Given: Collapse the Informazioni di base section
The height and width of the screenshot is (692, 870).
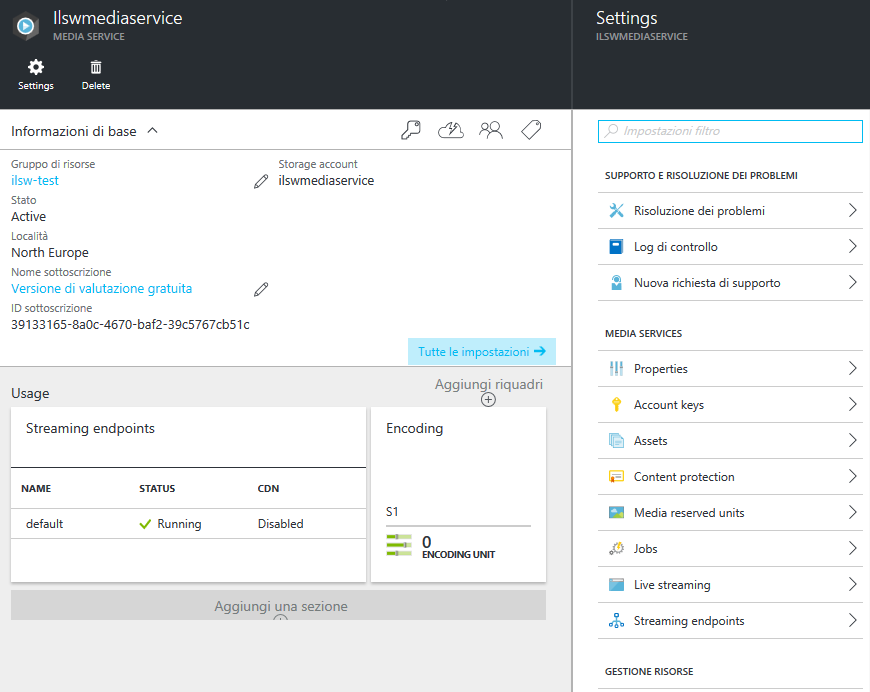Looking at the screenshot, I should click(x=153, y=130).
